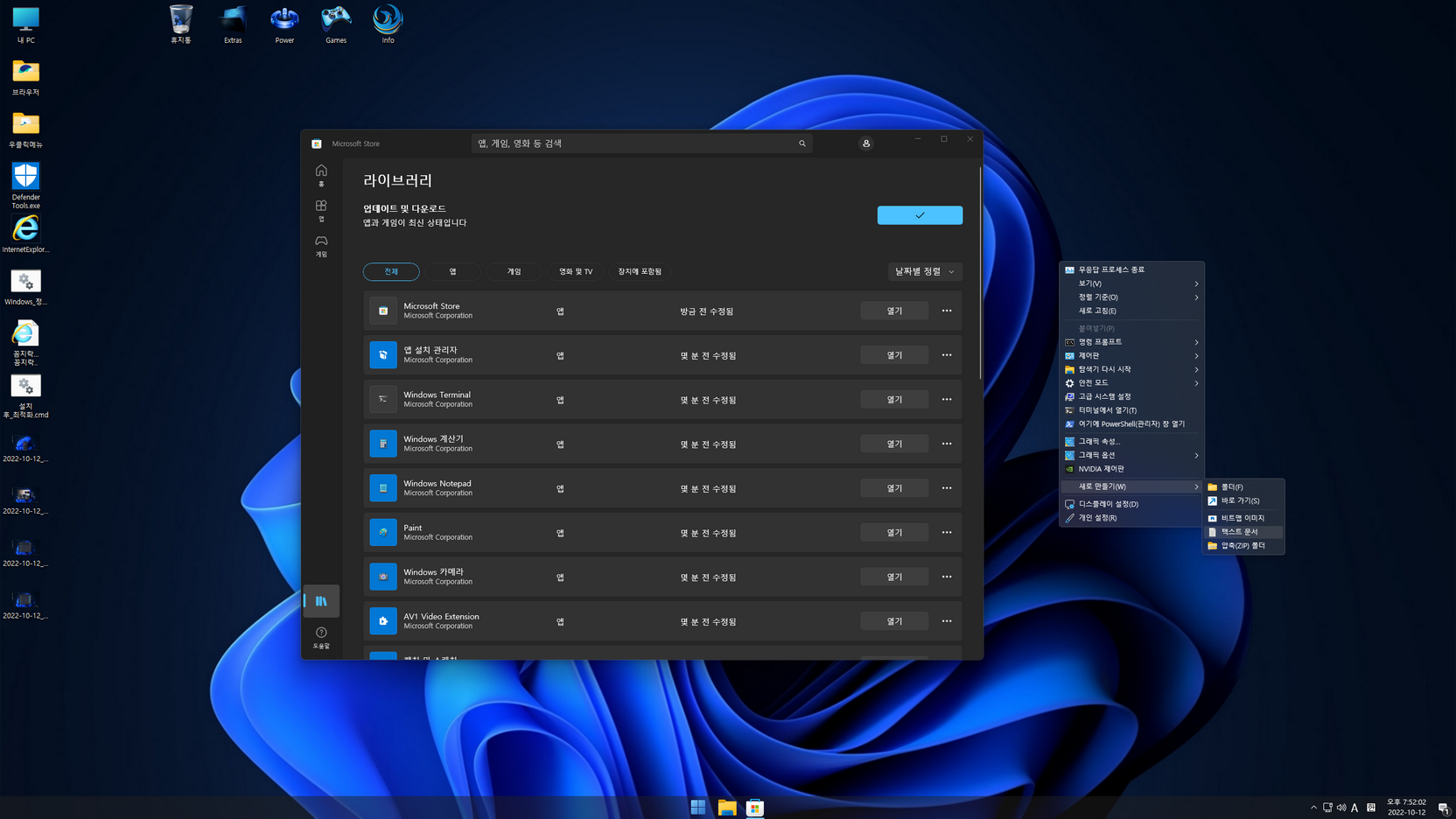Select the Extras desktop icon

(x=233, y=24)
